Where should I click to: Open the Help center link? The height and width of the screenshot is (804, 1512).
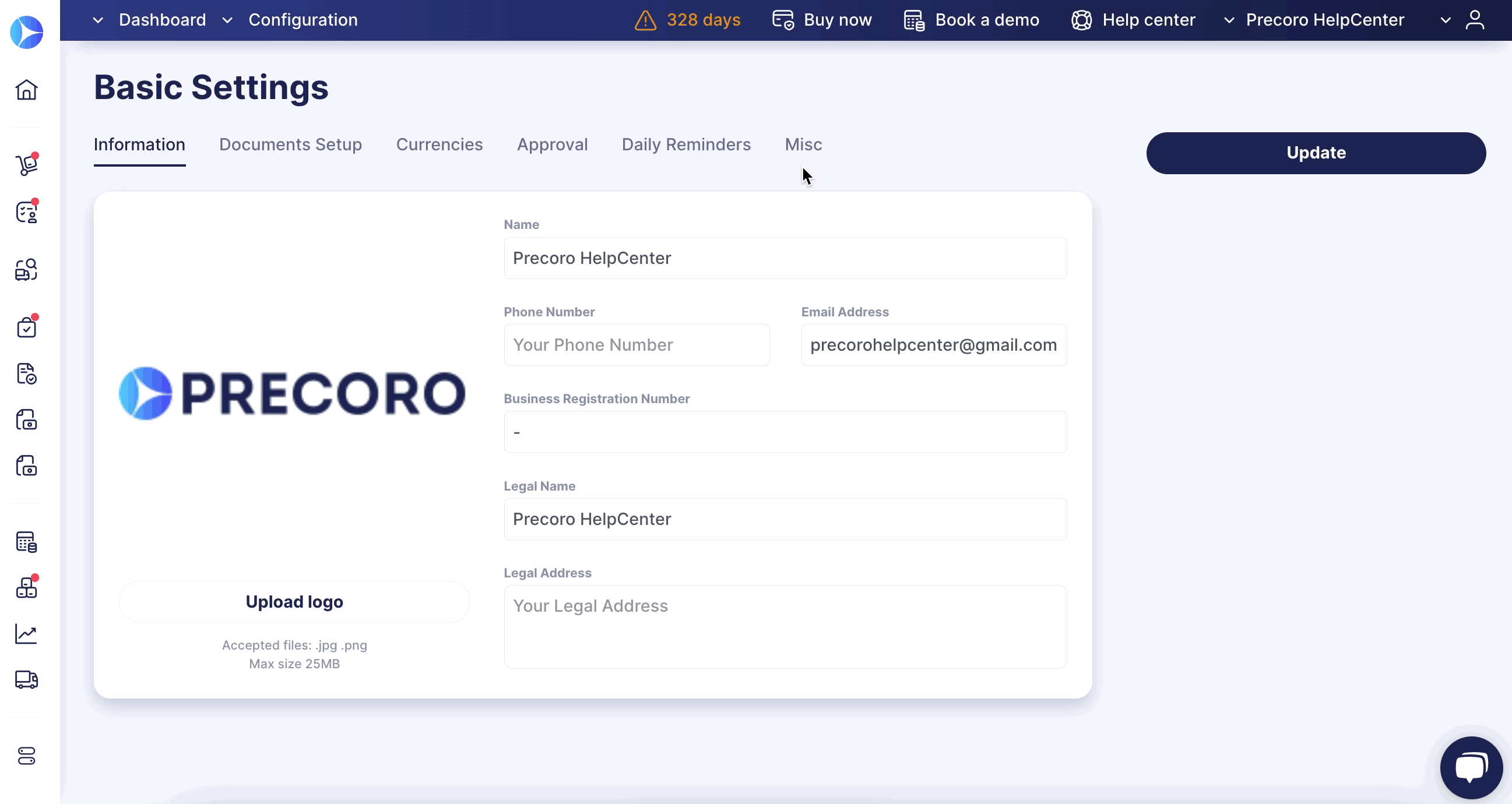(1149, 20)
